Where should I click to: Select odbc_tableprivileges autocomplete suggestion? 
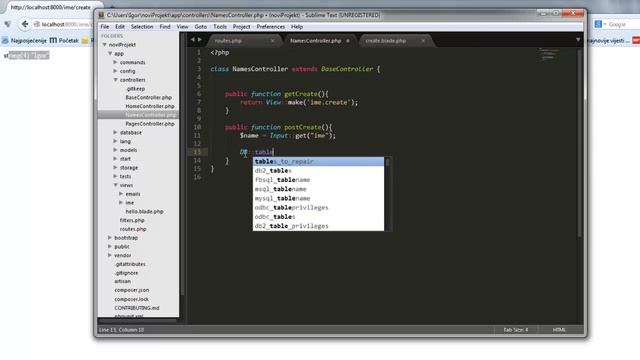tap(318, 207)
